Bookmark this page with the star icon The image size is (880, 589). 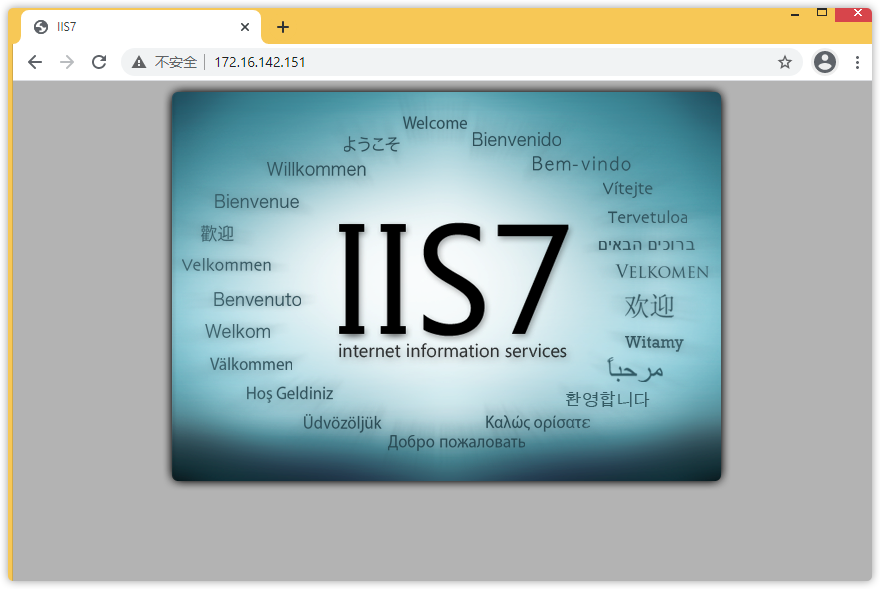(x=785, y=62)
